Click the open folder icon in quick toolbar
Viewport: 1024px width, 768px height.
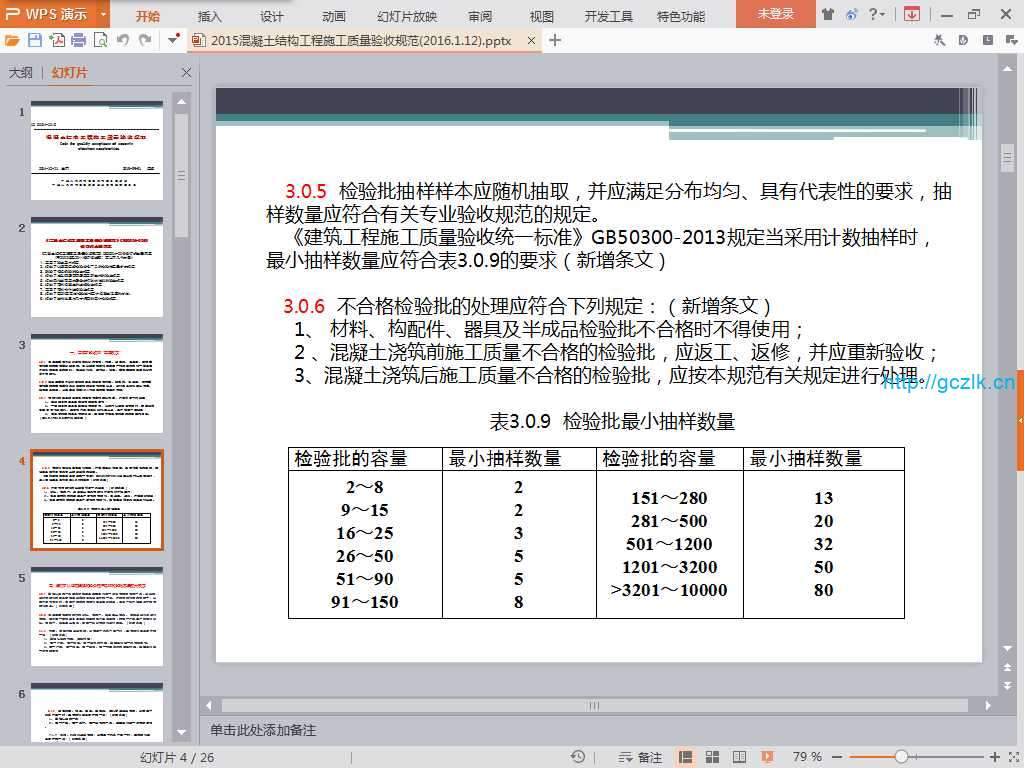coord(12,40)
